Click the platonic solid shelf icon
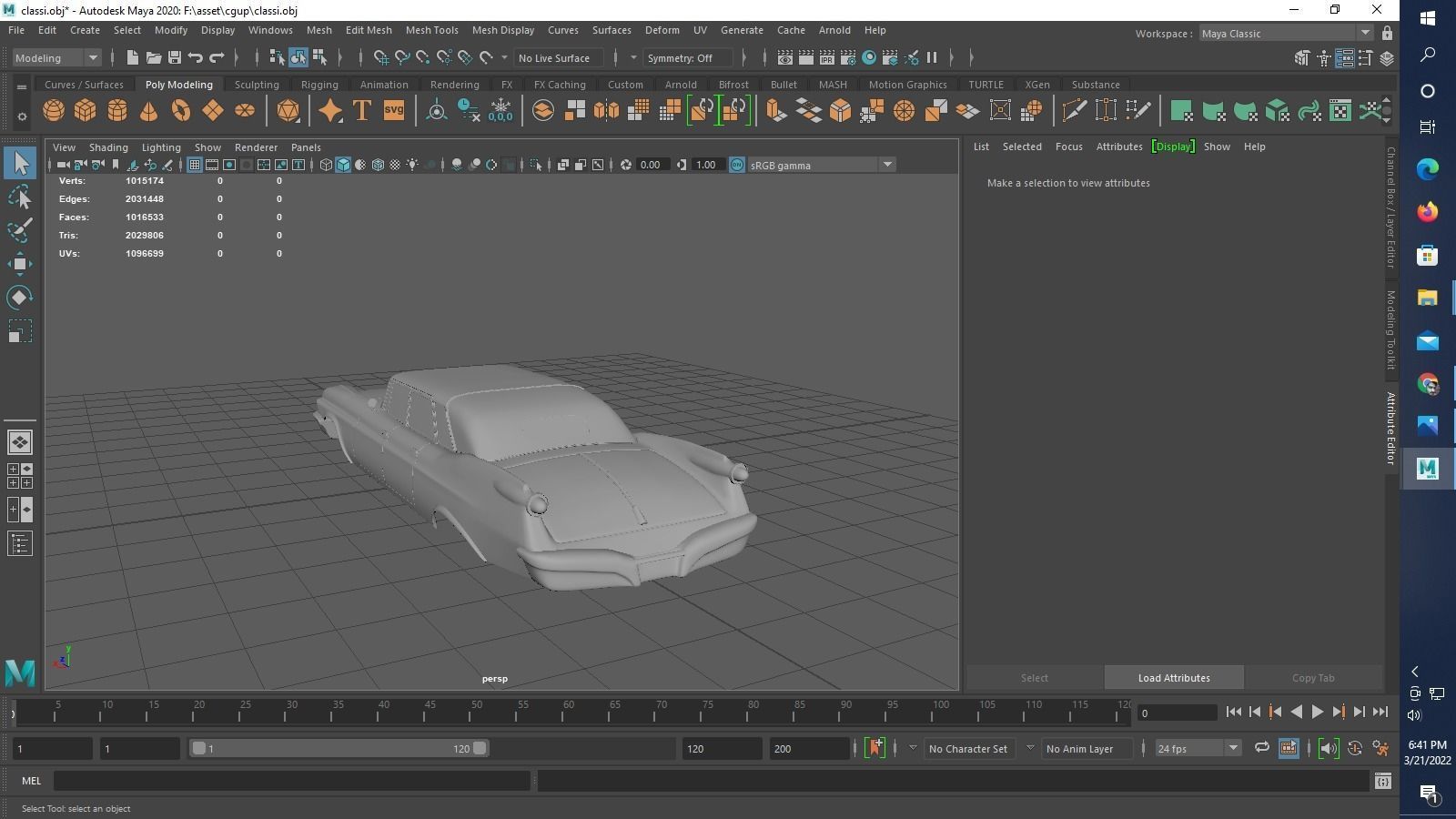Screen dimensions: 1456x819 click(x=288, y=111)
